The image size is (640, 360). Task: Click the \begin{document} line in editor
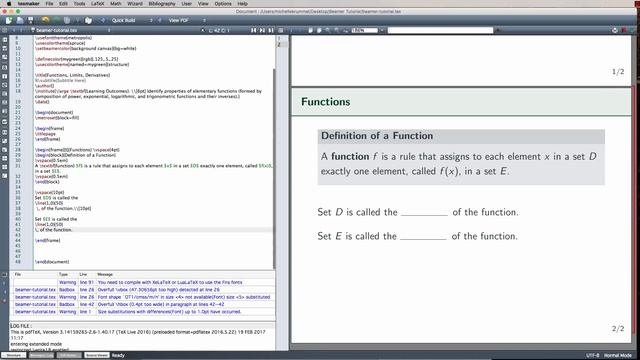point(54,112)
